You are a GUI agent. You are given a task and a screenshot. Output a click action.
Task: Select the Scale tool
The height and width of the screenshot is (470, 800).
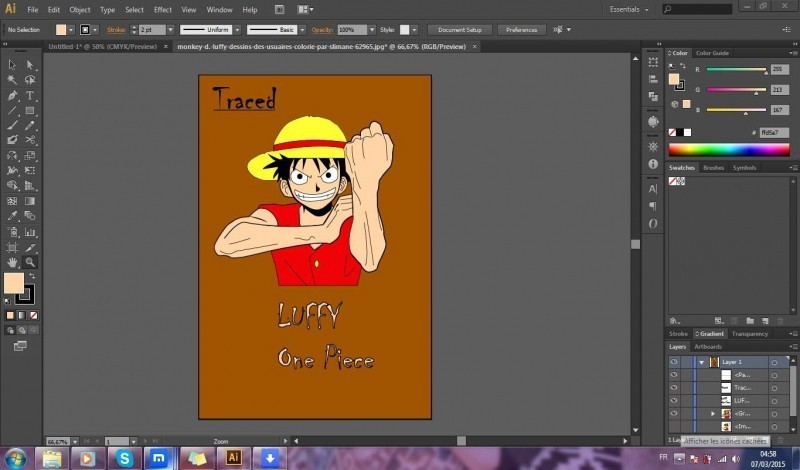(x=30, y=155)
